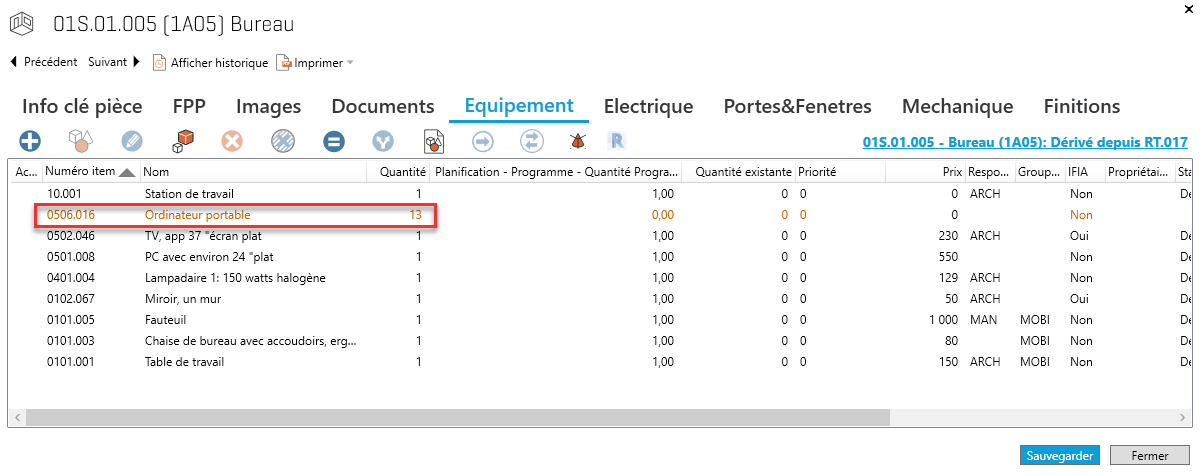Click the right arrow circle icon
Screen dimensions: 1200x475
483,141
